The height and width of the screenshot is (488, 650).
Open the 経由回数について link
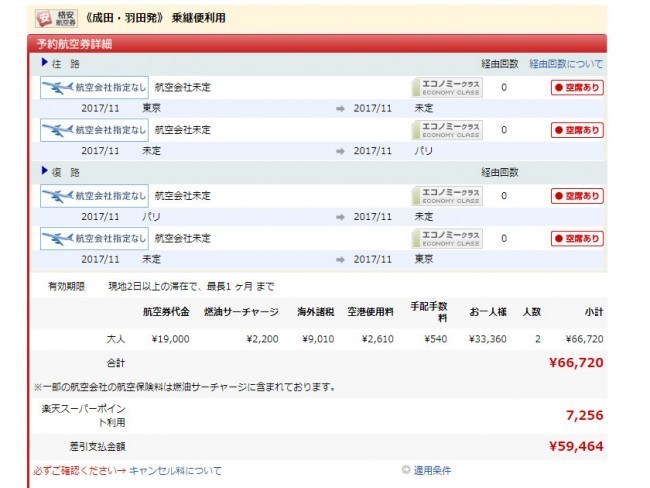pos(566,64)
